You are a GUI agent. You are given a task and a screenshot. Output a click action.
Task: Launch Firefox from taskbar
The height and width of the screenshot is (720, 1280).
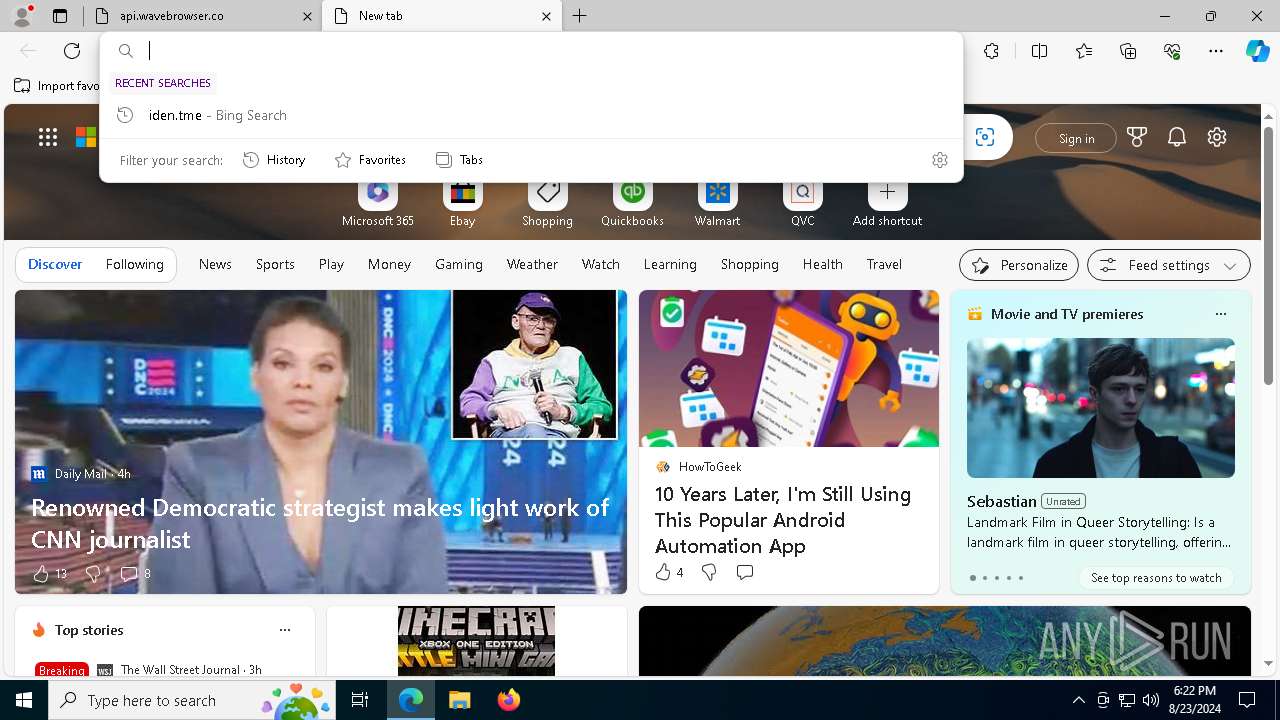(508, 700)
